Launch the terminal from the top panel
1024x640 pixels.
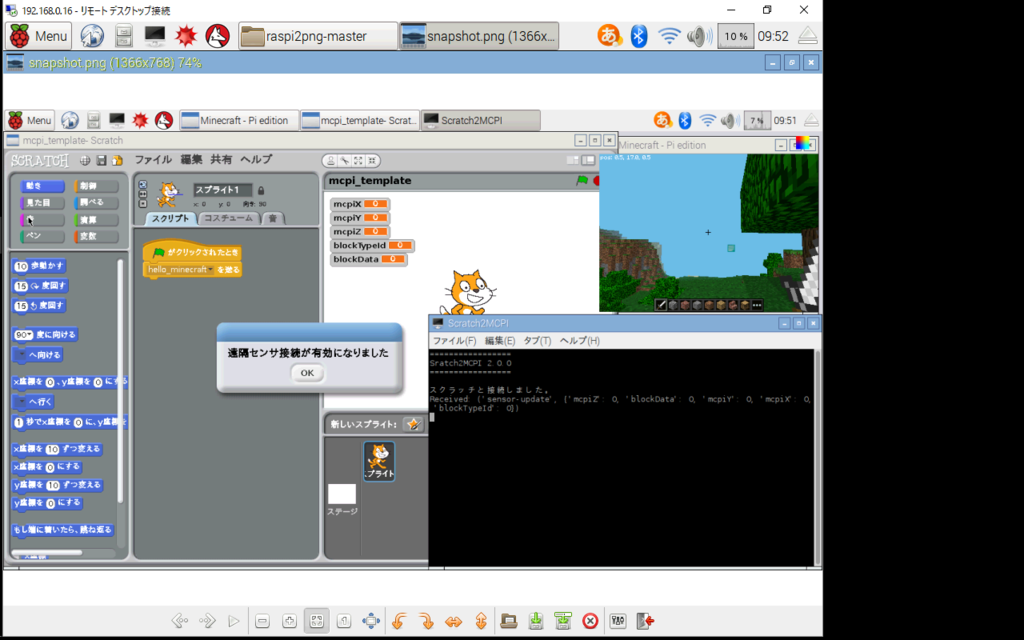pyautogui.click(x=155, y=36)
